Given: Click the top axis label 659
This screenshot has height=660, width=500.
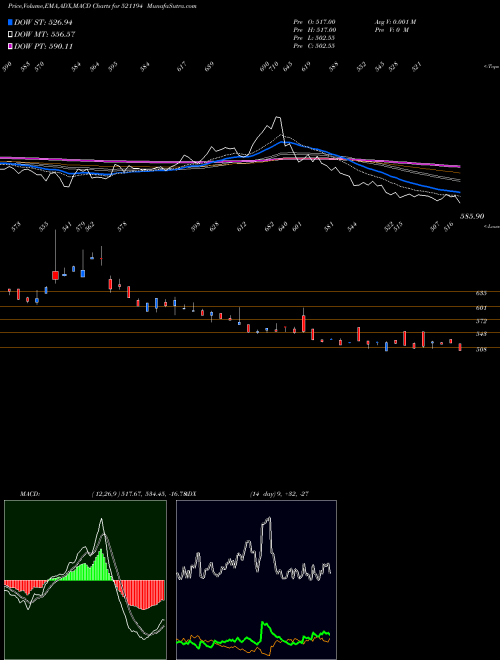Looking at the screenshot, I should tap(209, 67).
